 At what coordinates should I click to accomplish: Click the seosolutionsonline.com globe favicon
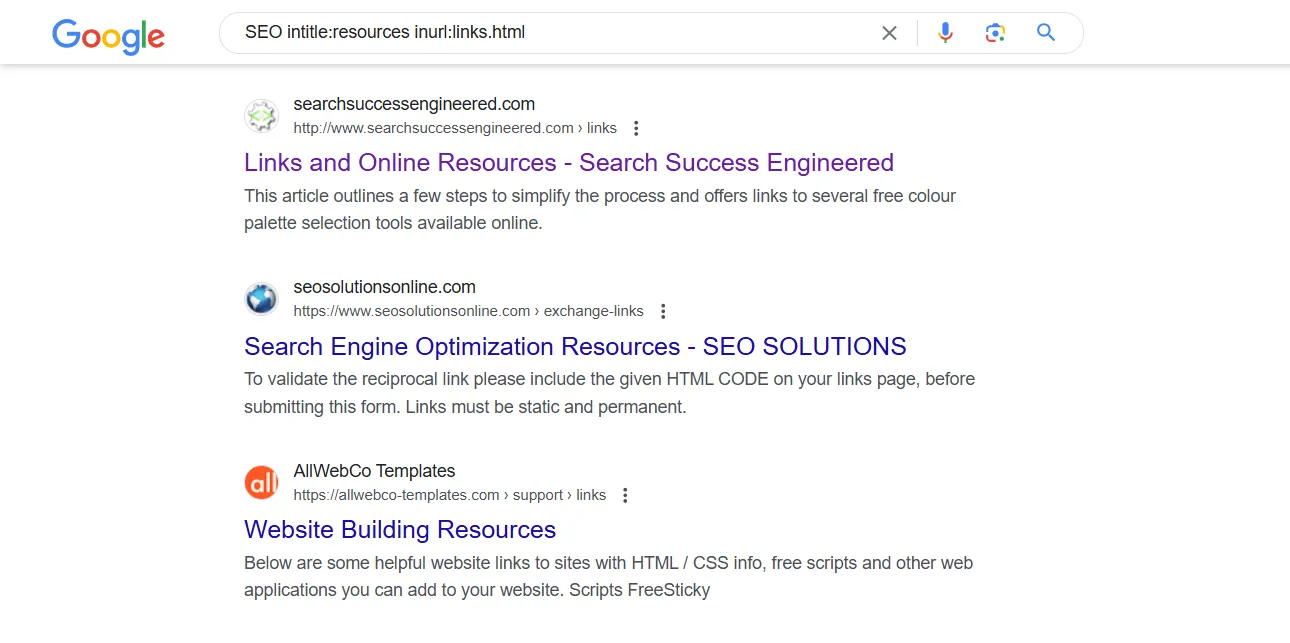(261, 299)
